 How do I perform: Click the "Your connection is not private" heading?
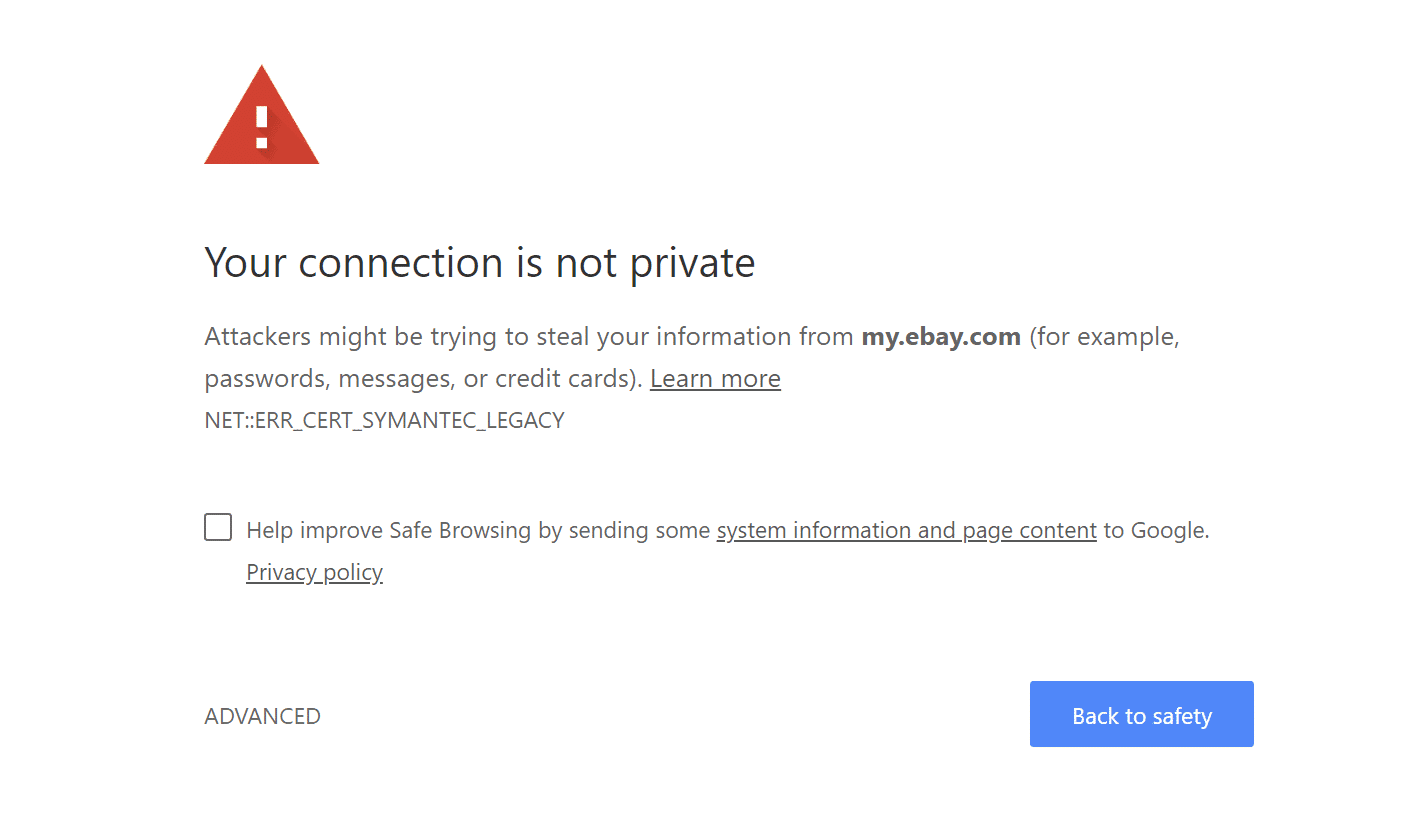(480, 262)
